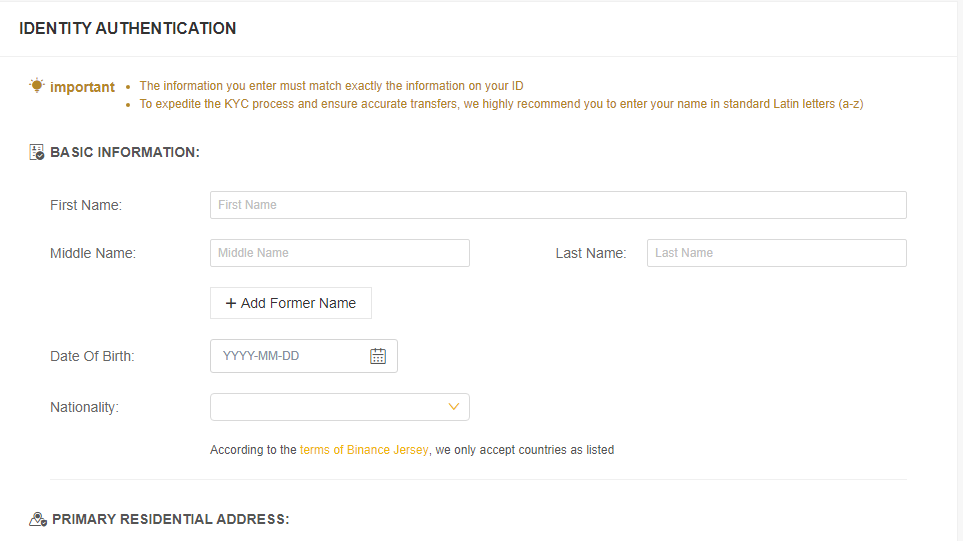Click the plus icon on Add Former Name
The image size is (963, 541).
231,303
